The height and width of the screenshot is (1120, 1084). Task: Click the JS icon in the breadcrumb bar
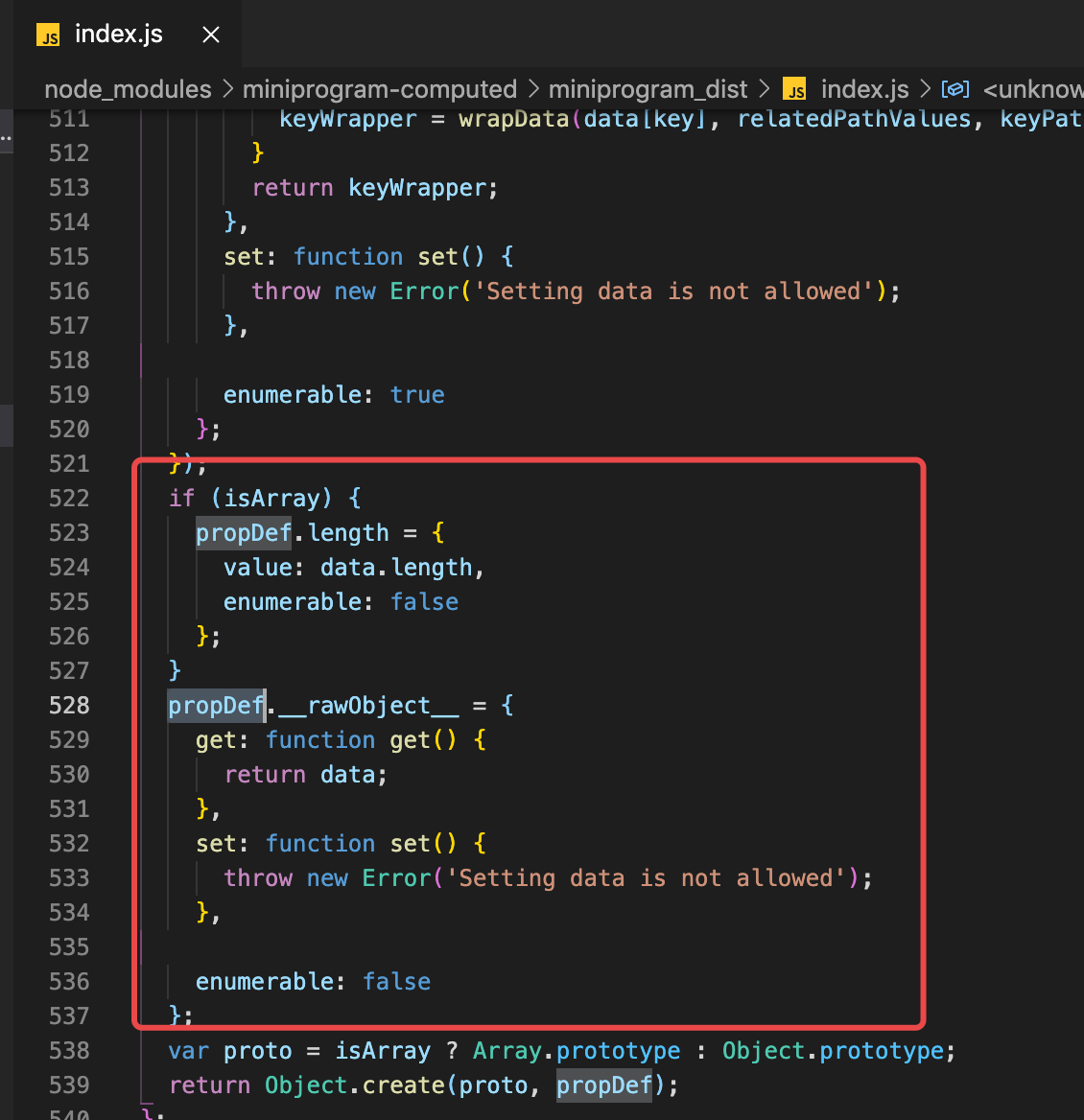(794, 89)
